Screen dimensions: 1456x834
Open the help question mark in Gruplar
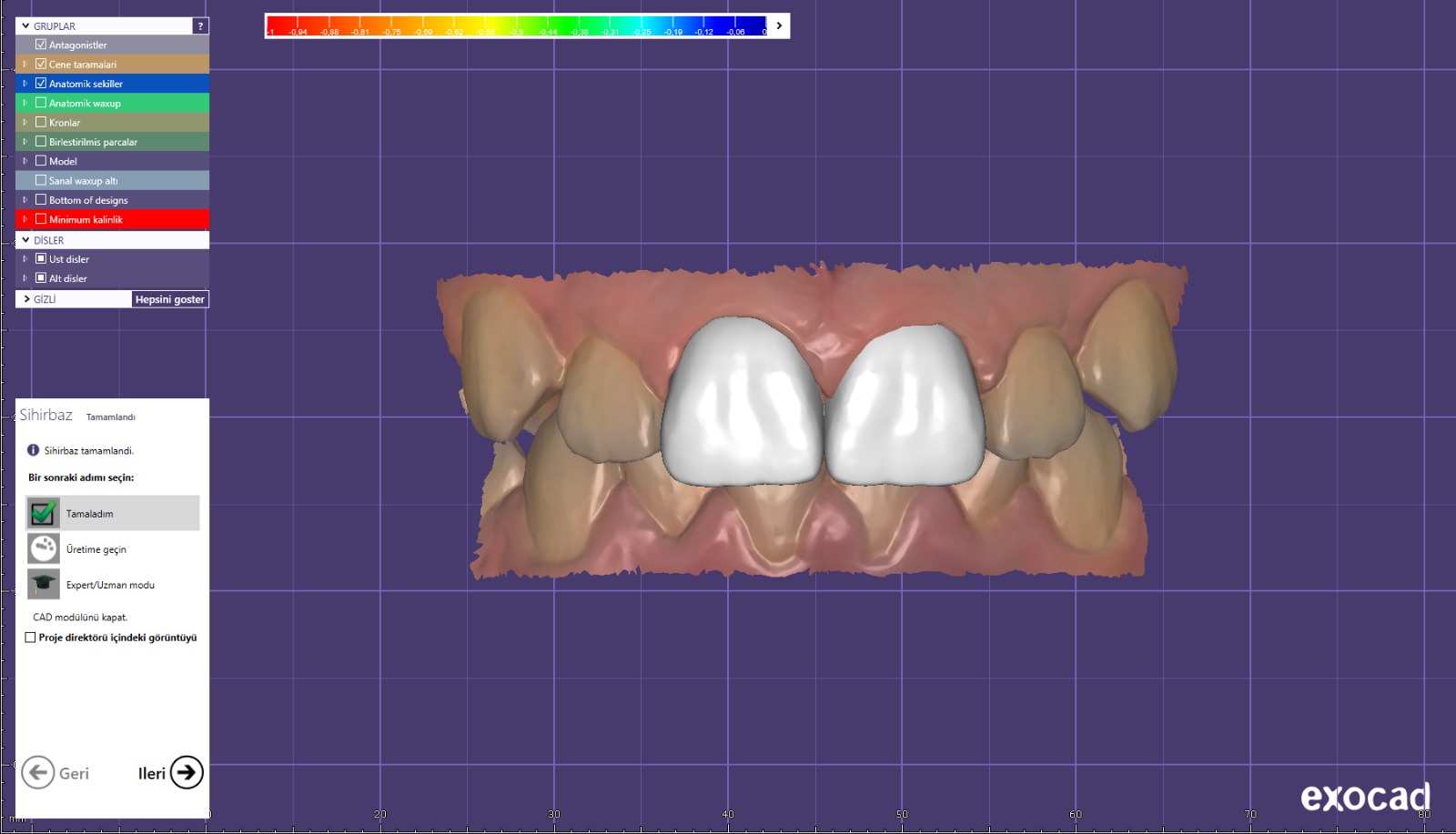(x=200, y=26)
